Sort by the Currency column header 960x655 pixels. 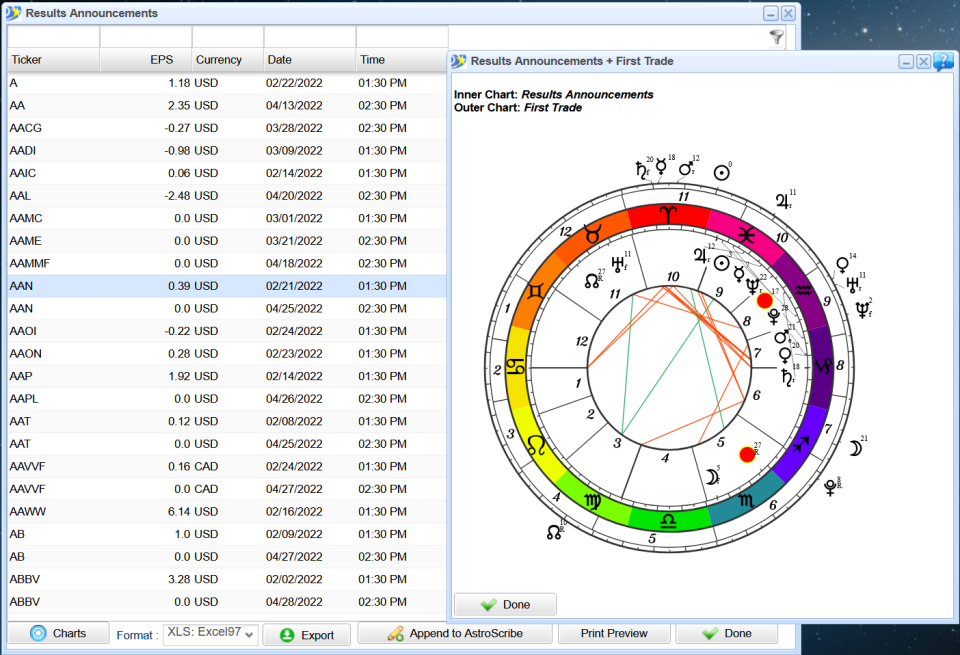pos(228,59)
